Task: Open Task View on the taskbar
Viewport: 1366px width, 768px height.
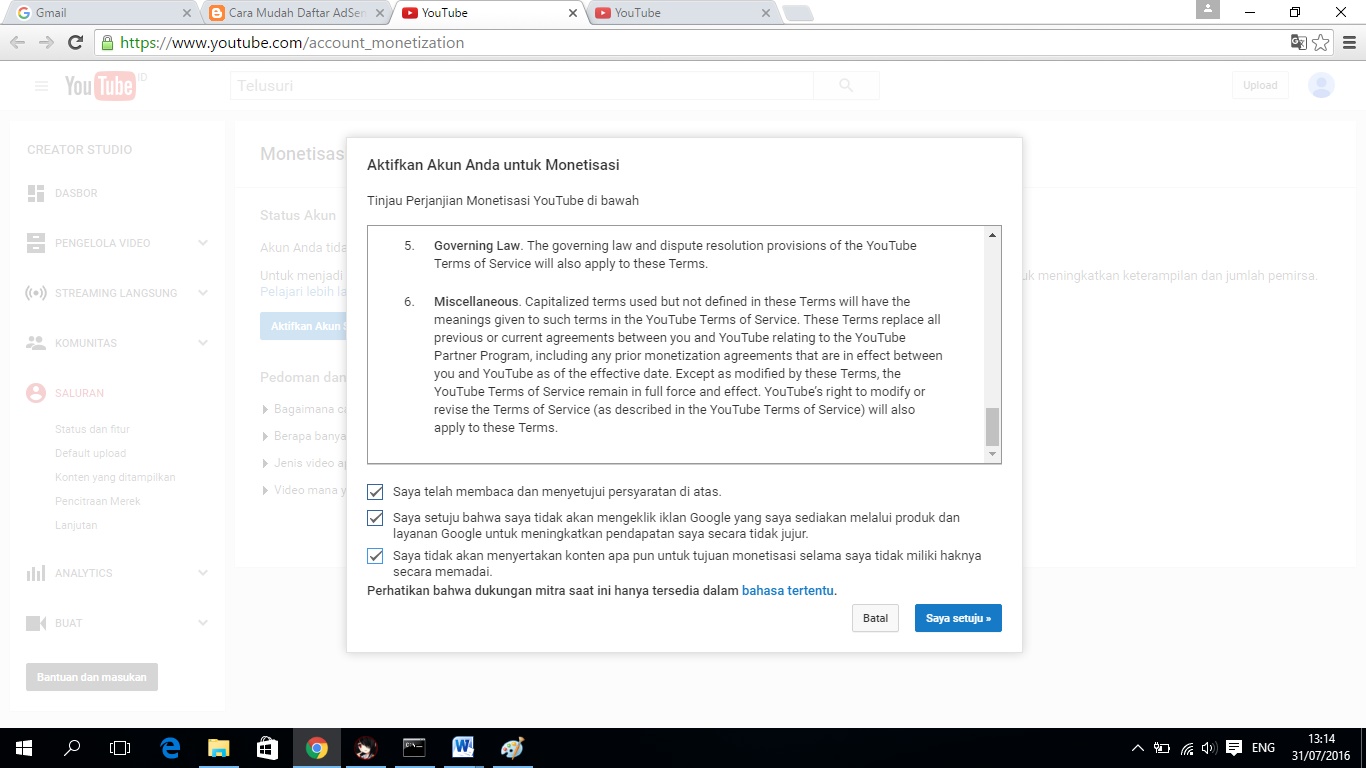Action: coord(120,748)
